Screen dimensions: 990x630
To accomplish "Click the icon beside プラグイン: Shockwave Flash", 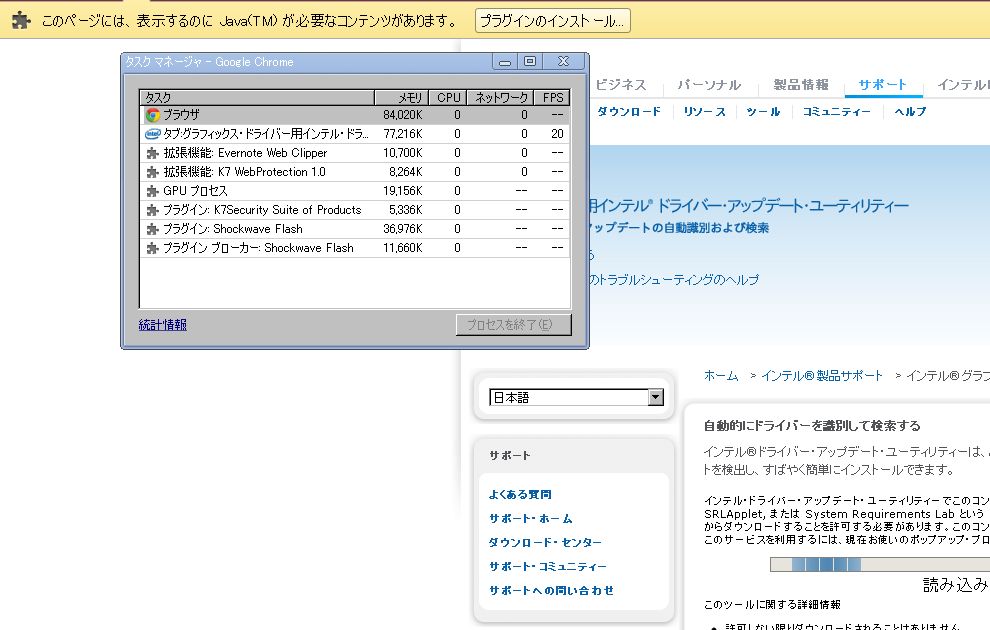I will pyautogui.click(x=152, y=229).
